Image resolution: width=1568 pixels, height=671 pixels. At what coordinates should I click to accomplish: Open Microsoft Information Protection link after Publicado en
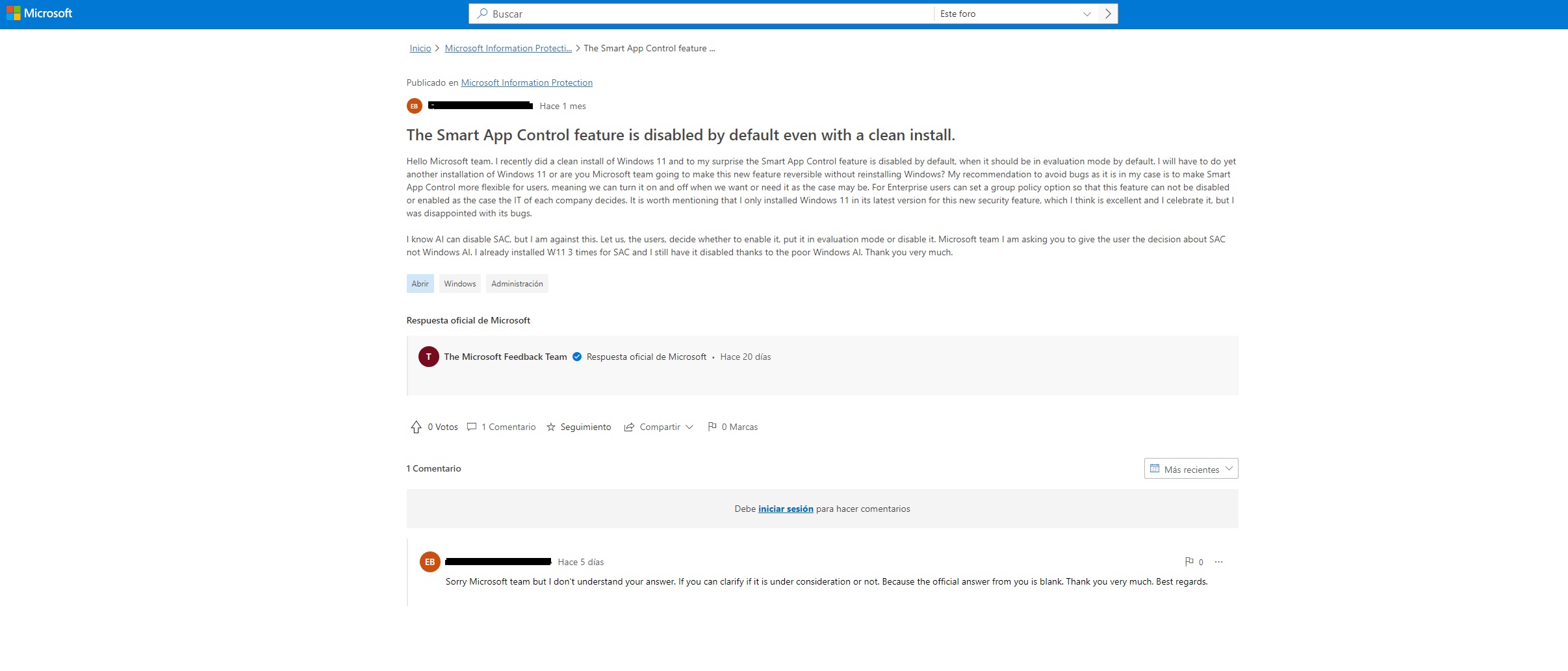click(x=527, y=82)
